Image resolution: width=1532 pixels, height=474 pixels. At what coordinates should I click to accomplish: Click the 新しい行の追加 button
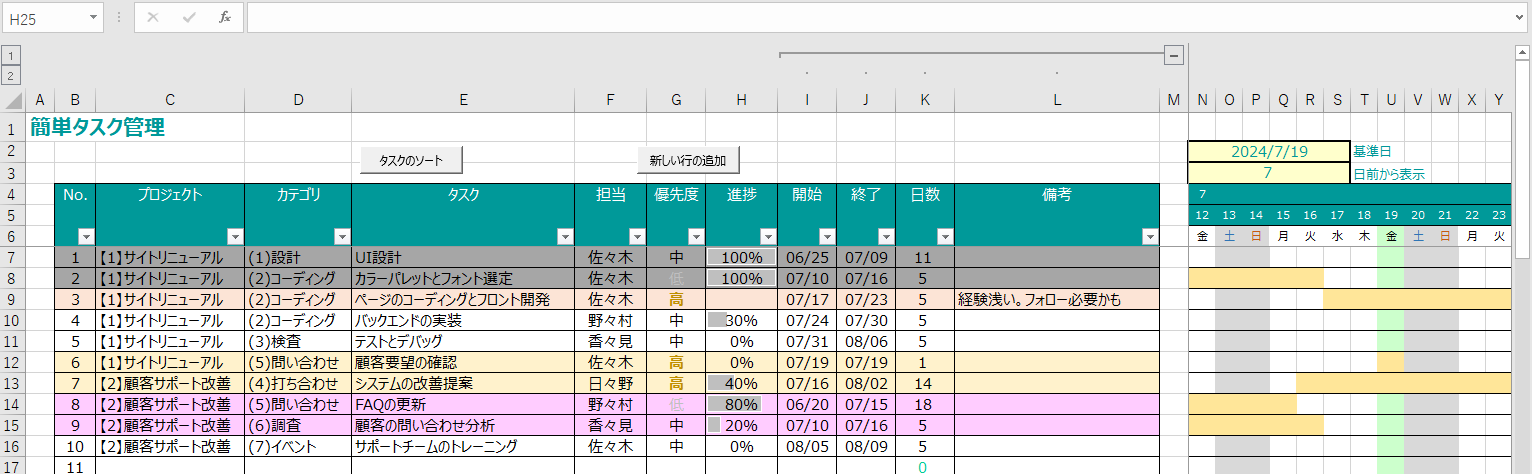pyautogui.click(x=688, y=160)
